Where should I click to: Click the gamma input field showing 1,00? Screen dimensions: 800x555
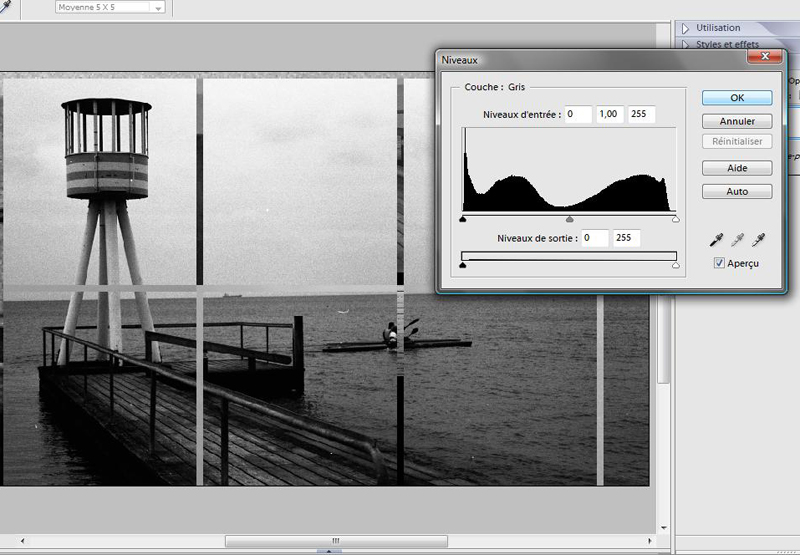pyautogui.click(x=610, y=114)
